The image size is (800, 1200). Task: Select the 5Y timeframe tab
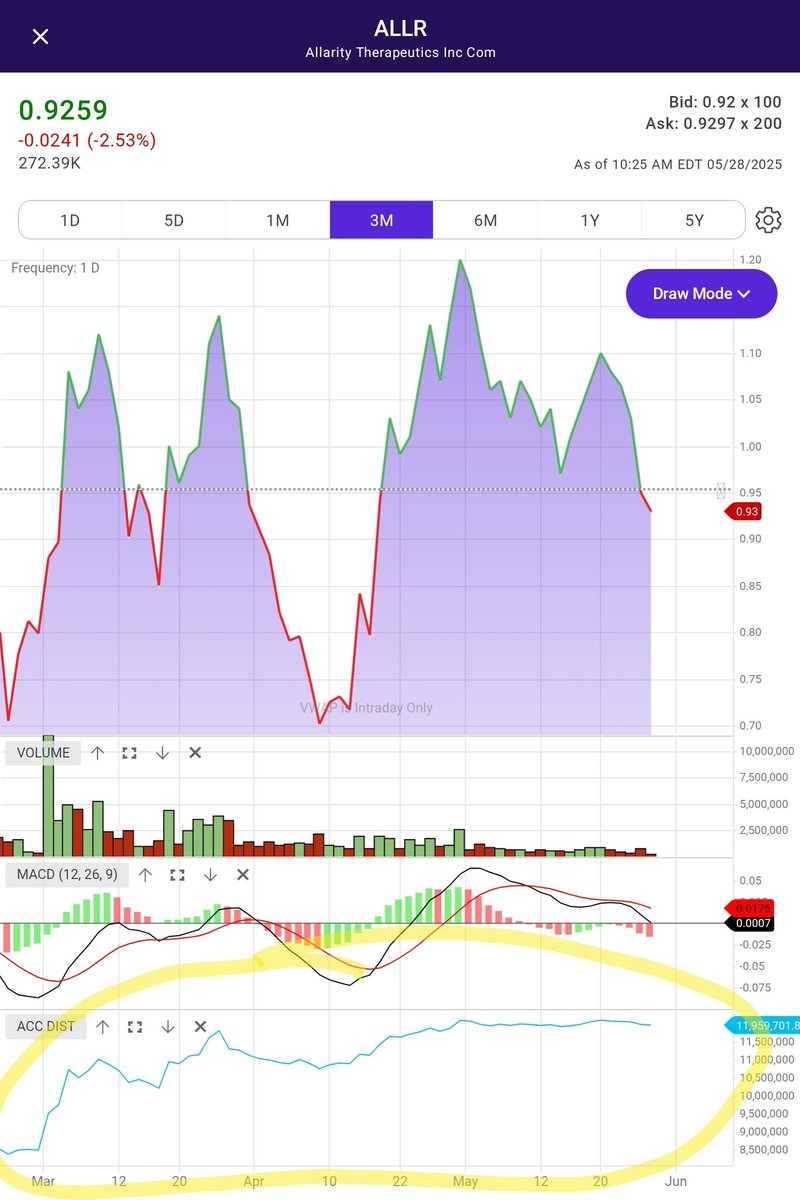click(x=691, y=220)
